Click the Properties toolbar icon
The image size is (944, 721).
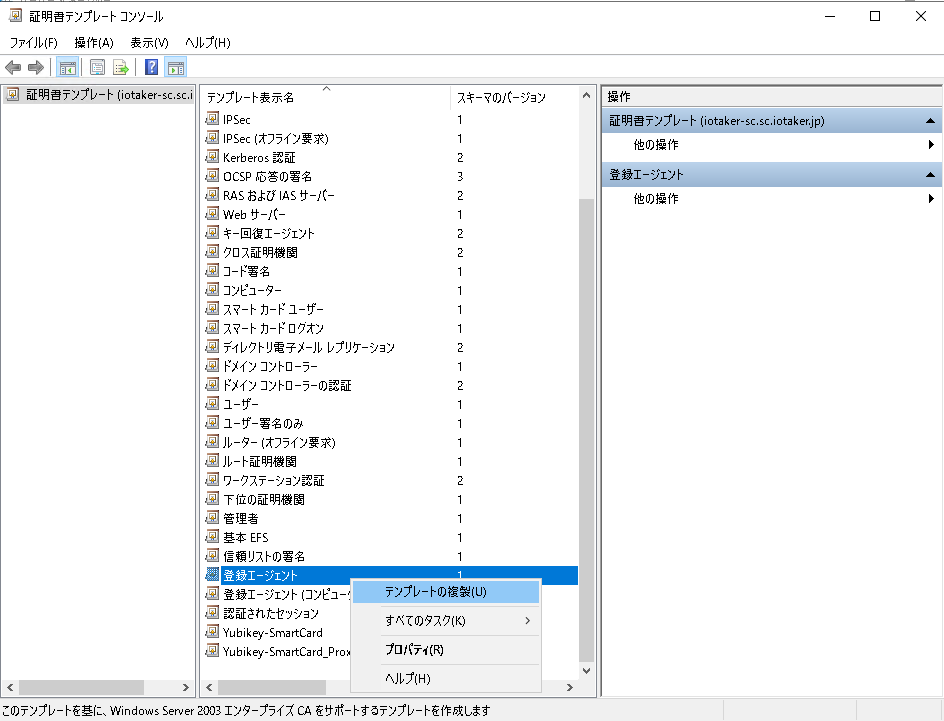click(x=97, y=67)
